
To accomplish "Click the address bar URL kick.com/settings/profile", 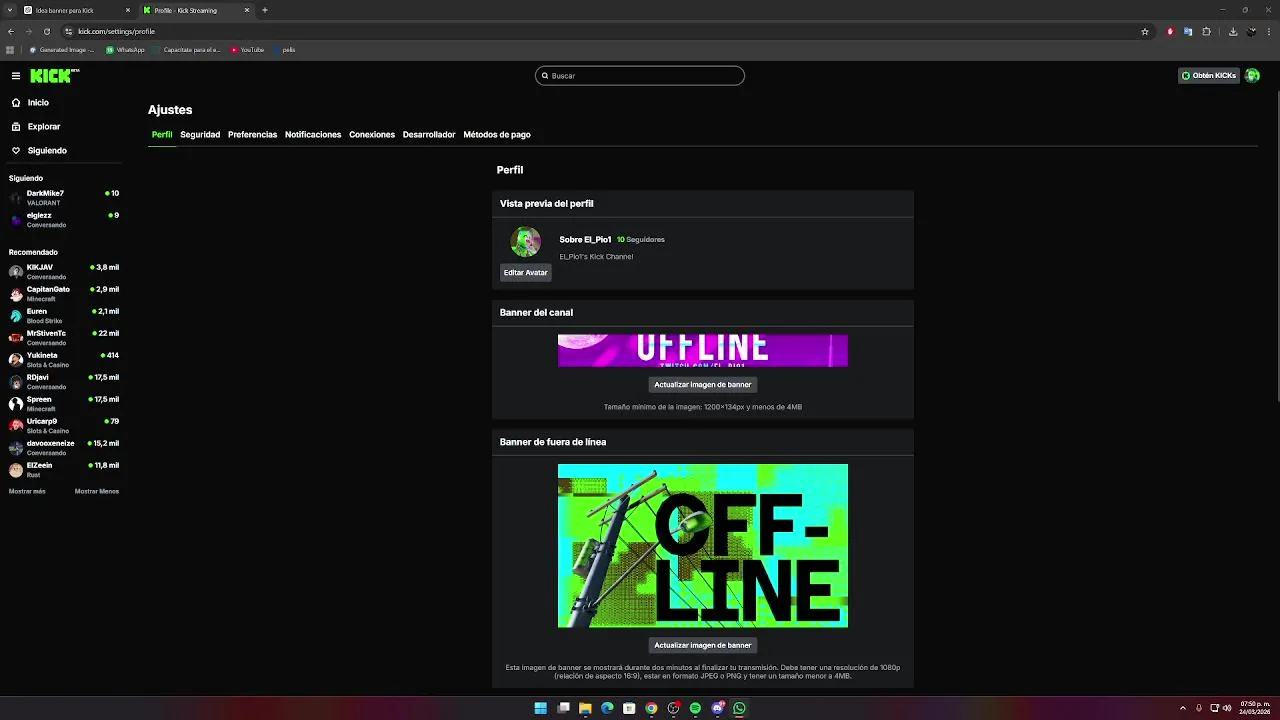I will coord(116,31).
